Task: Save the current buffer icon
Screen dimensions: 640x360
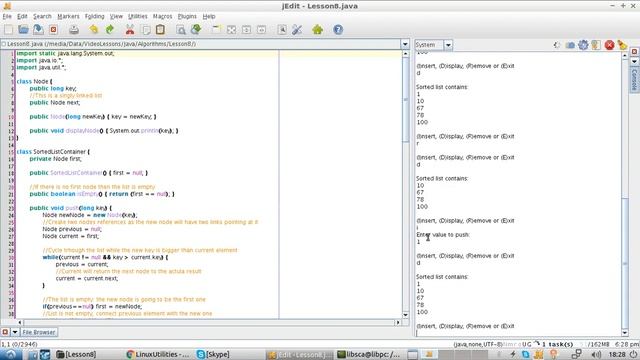Action: pyautogui.click(x=38, y=29)
